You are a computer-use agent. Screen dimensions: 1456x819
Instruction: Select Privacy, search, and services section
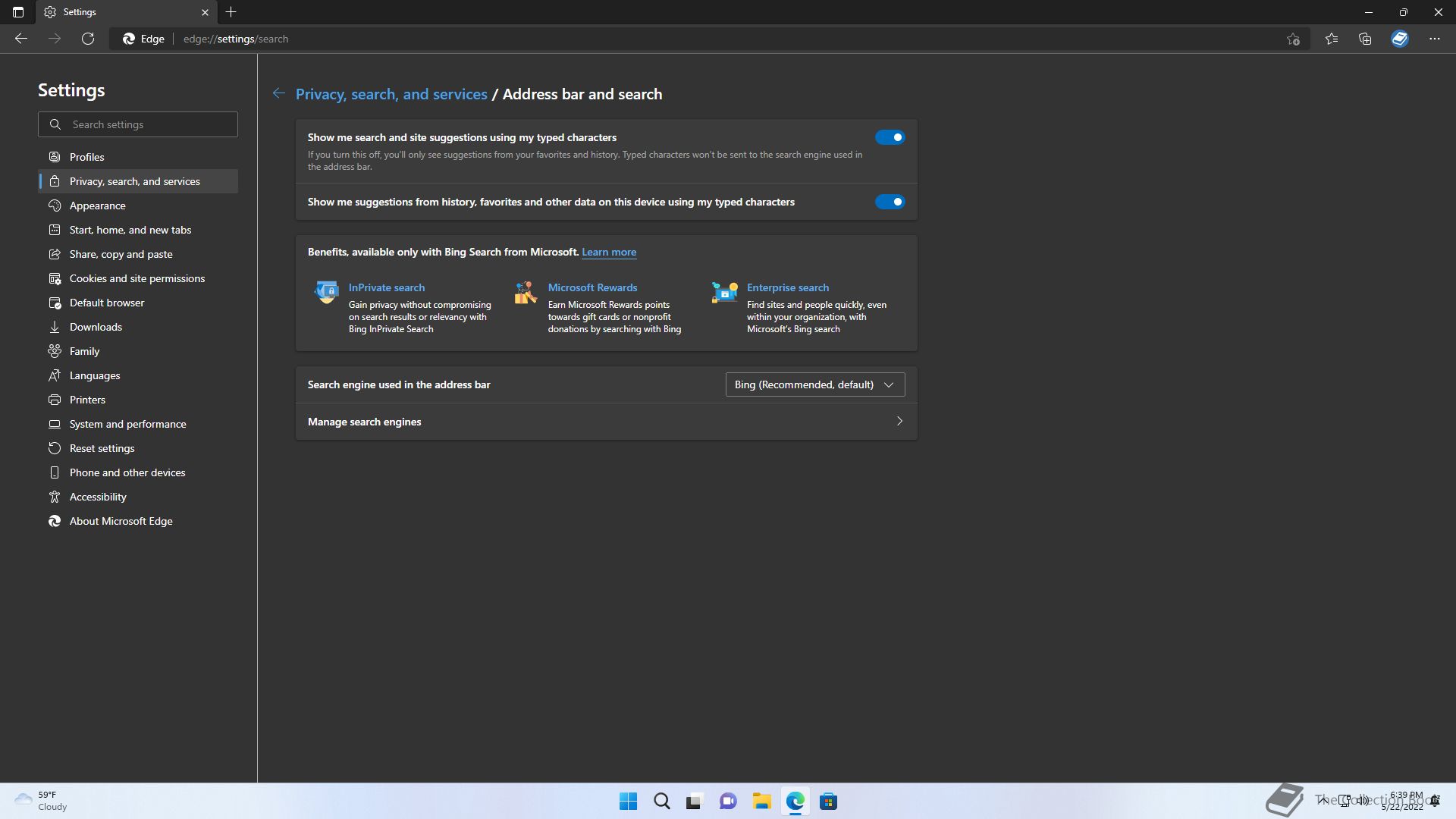(x=138, y=181)
